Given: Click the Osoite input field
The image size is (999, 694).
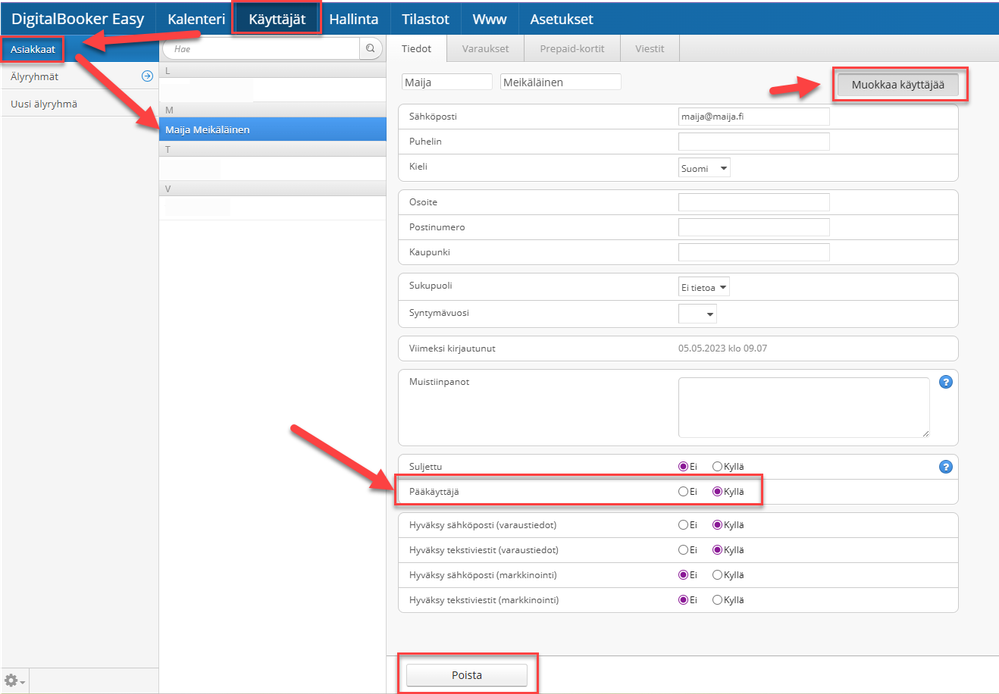Looking at the screenshot, I should [754, 202].
